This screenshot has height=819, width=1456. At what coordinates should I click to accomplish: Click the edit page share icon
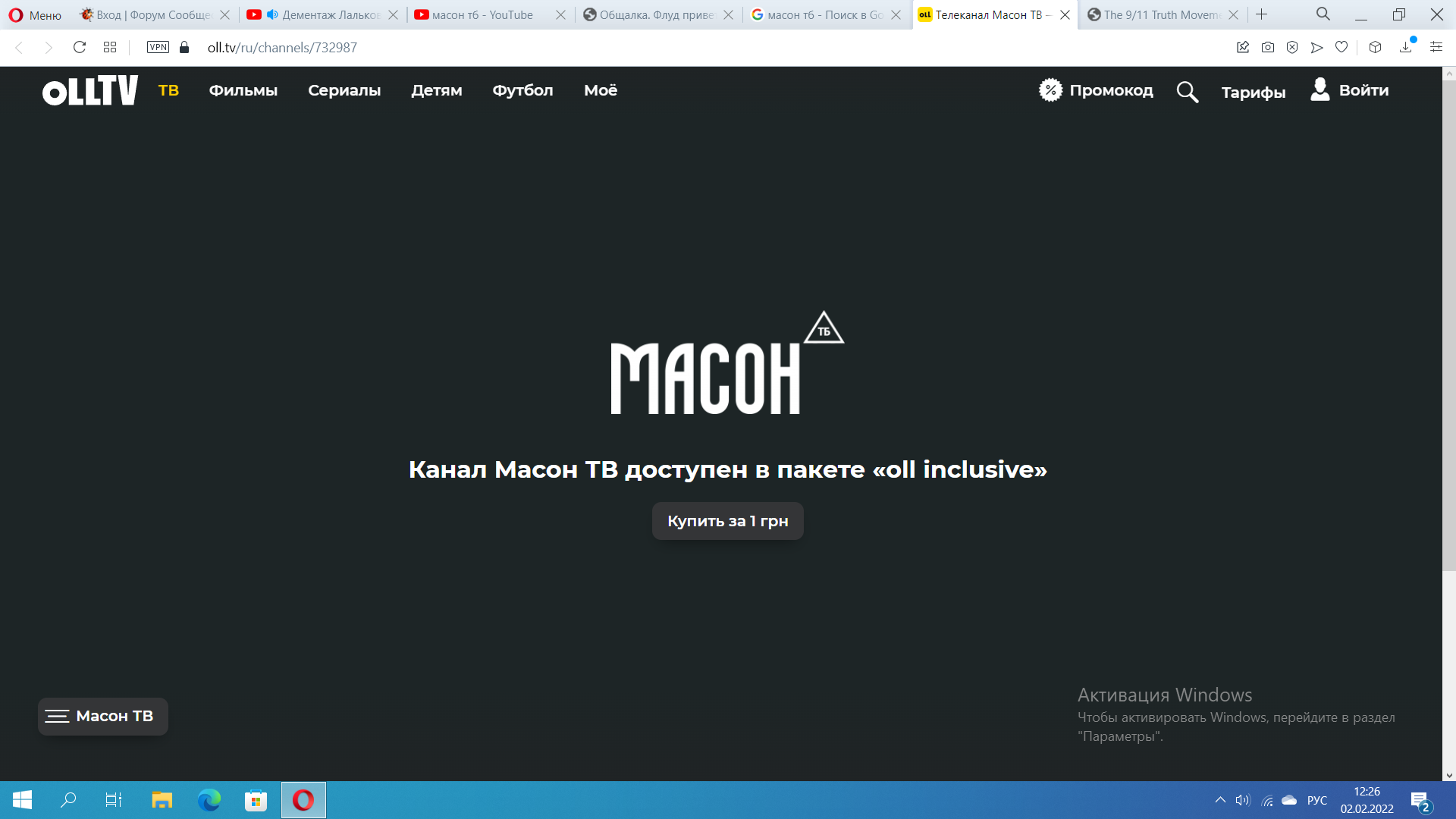[x=1243, y=48]
